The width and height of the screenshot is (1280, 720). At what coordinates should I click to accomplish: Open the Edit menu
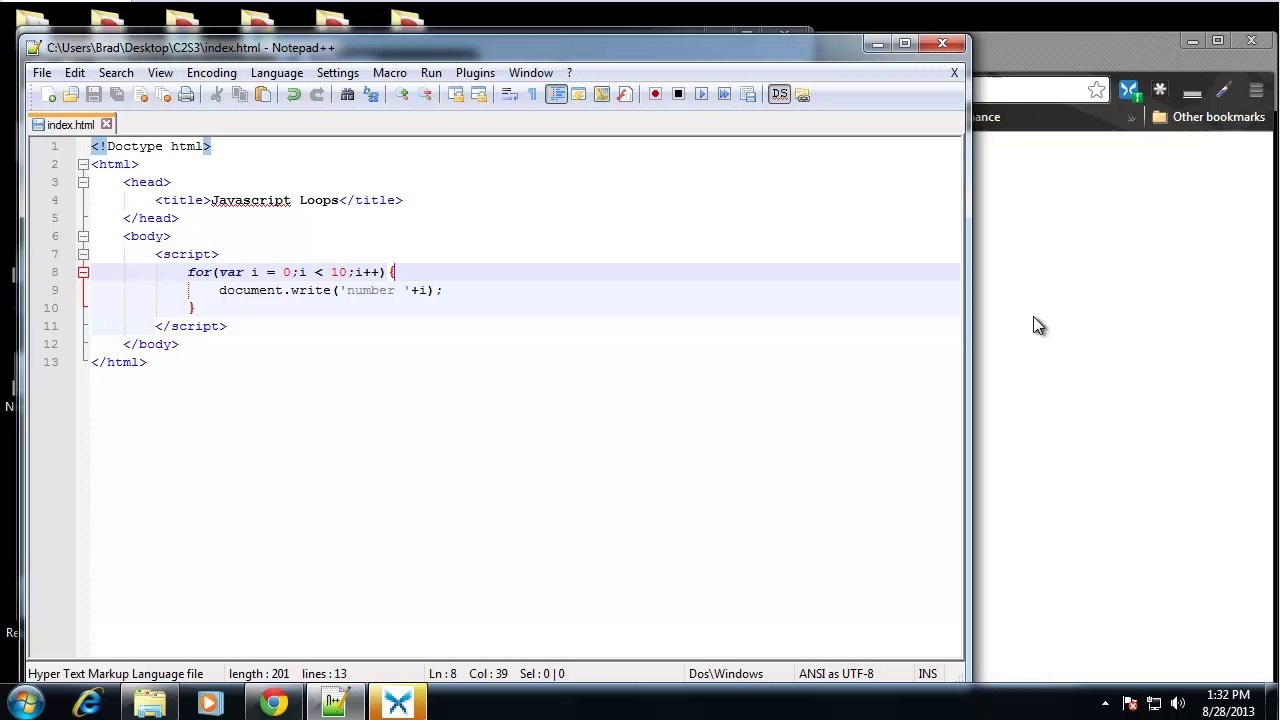pyautogui.click(x=75, y=73)
